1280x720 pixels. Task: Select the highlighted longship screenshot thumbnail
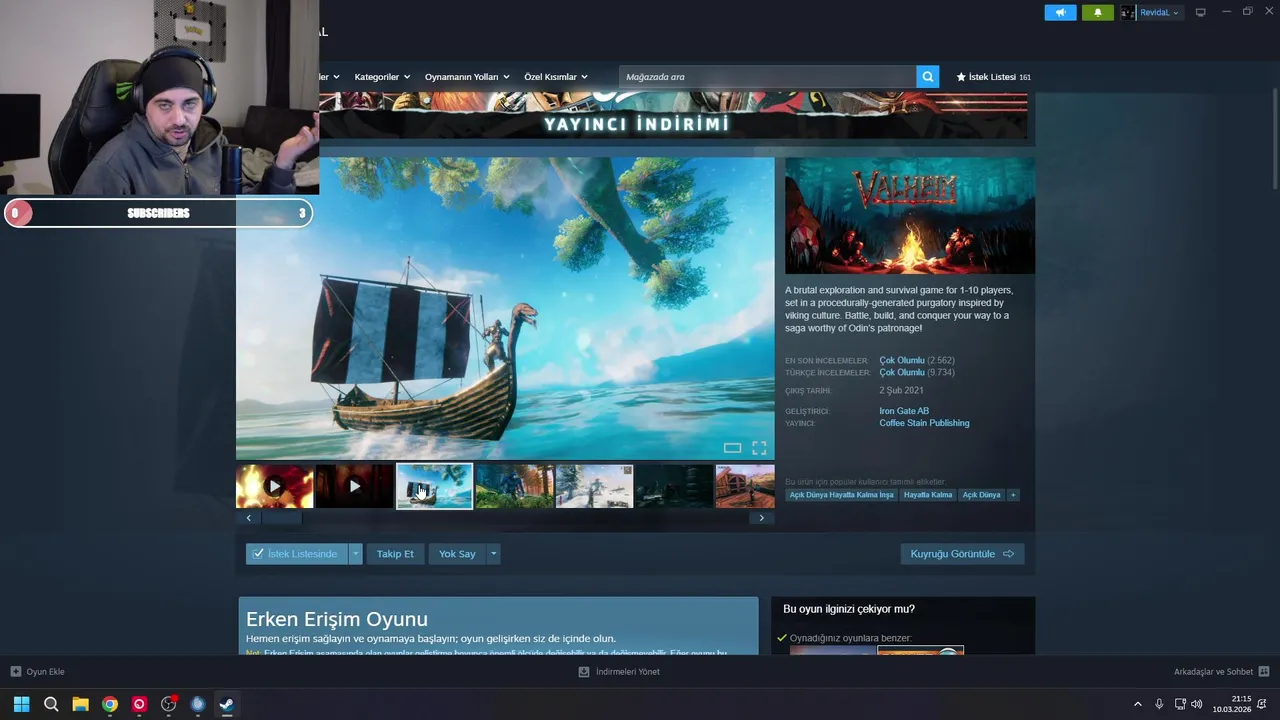434,486
